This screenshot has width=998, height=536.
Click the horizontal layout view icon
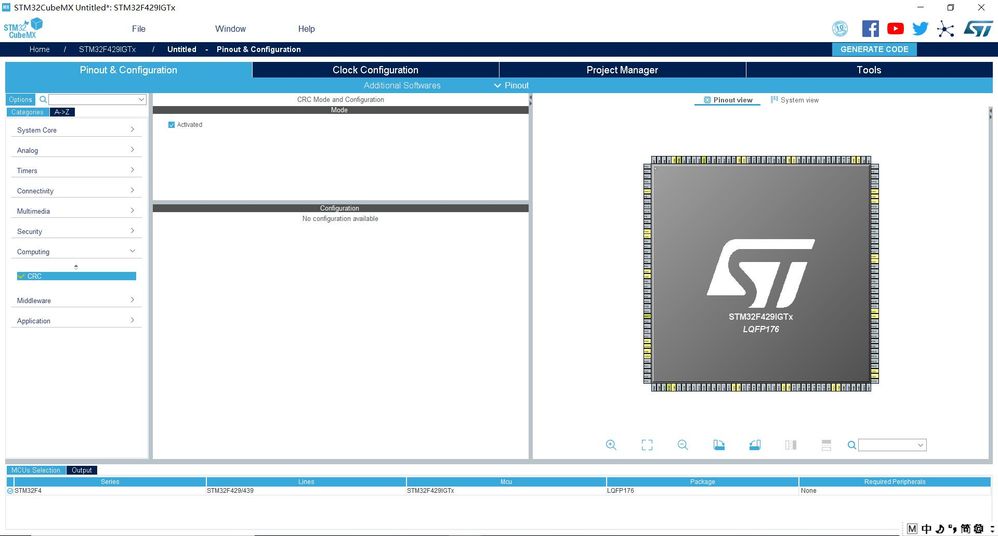(x=826, y=445)
